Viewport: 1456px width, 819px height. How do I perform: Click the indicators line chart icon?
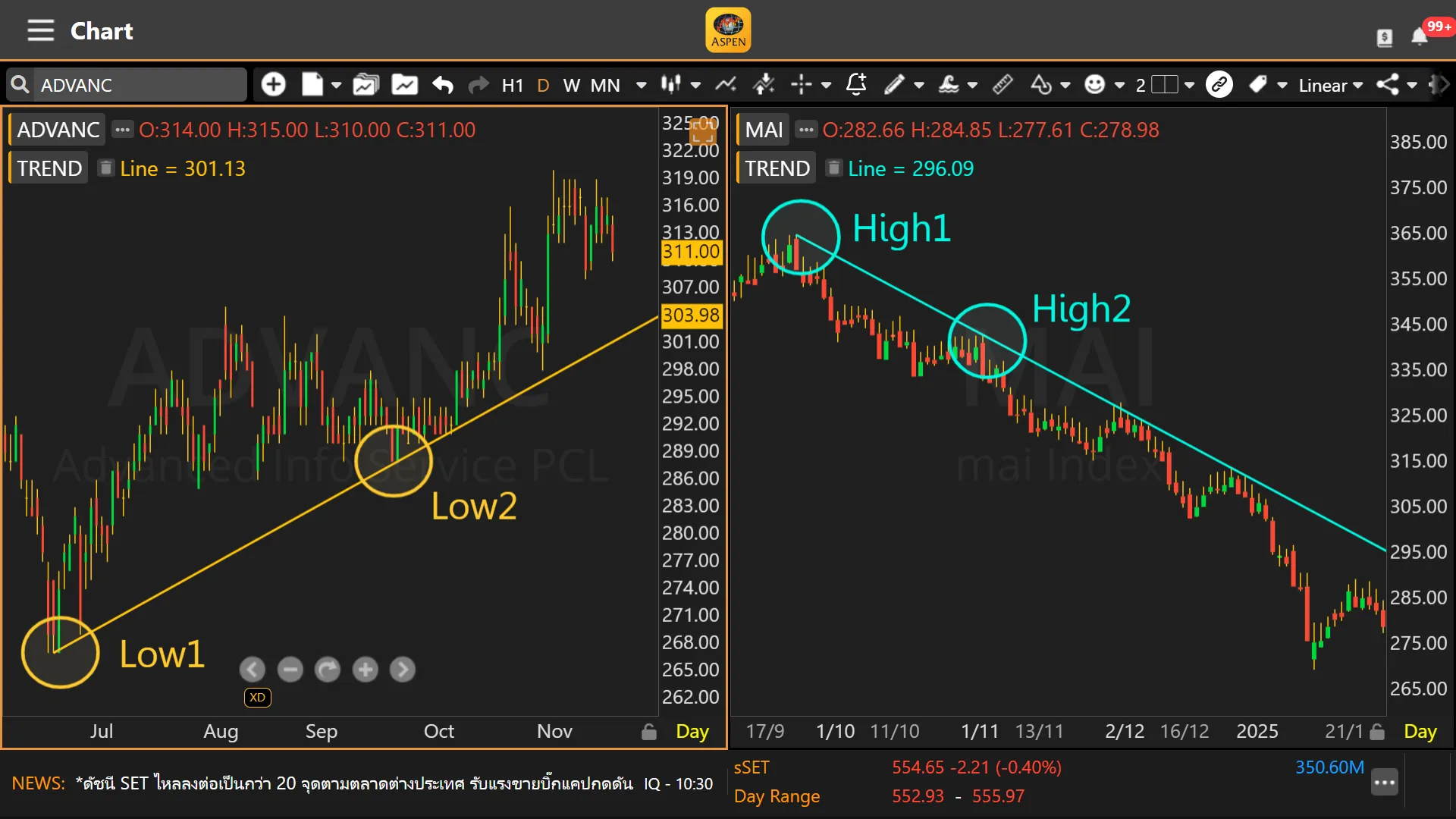[726, 84]
